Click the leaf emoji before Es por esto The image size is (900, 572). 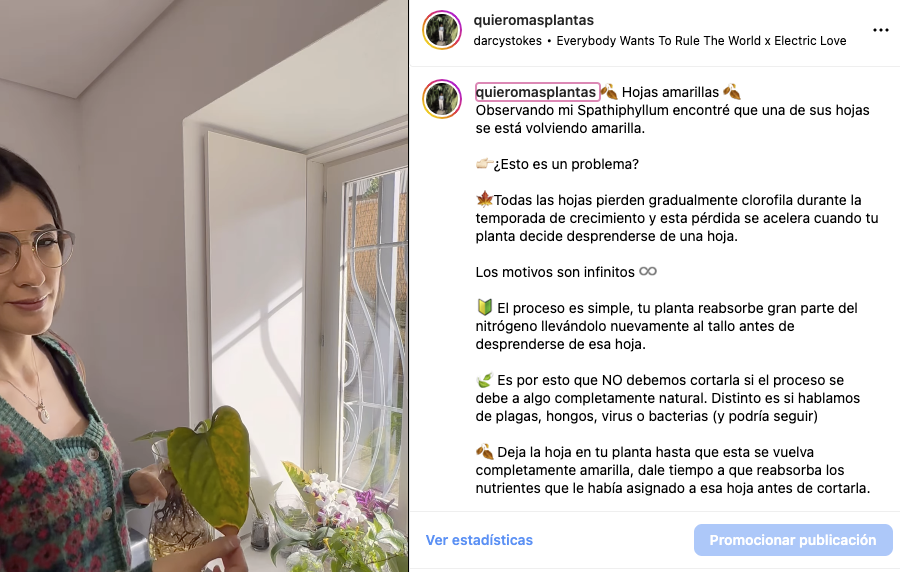484,380
